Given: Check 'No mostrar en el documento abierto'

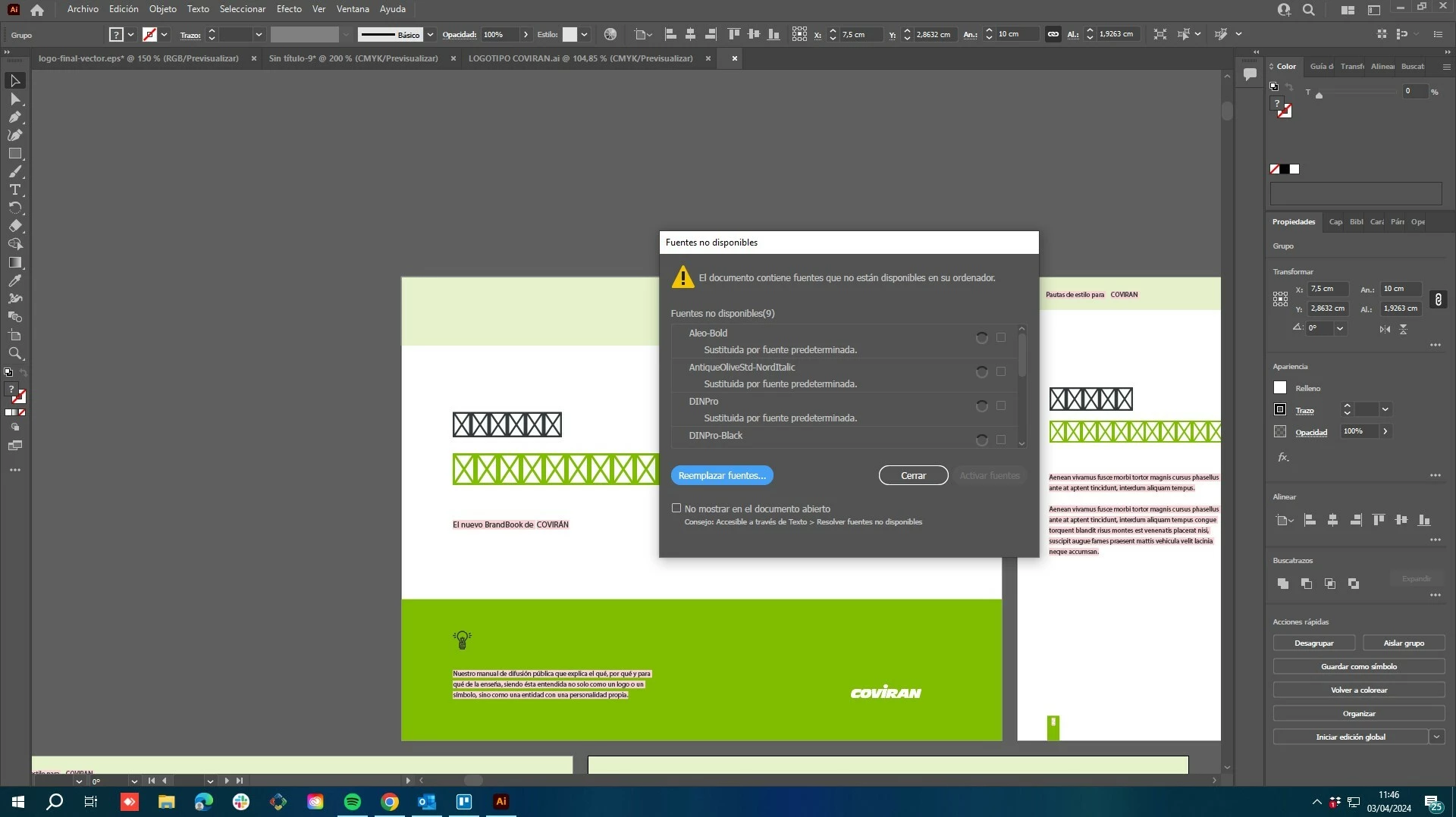Looking at the screenshot, I should (676, 508).
